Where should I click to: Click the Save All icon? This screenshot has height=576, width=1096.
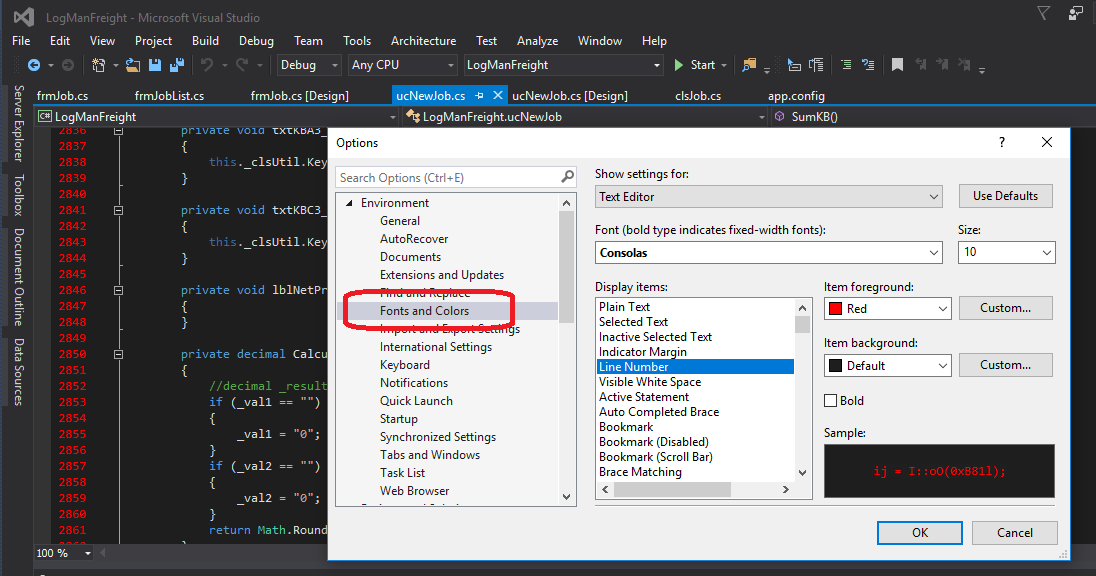177,65
